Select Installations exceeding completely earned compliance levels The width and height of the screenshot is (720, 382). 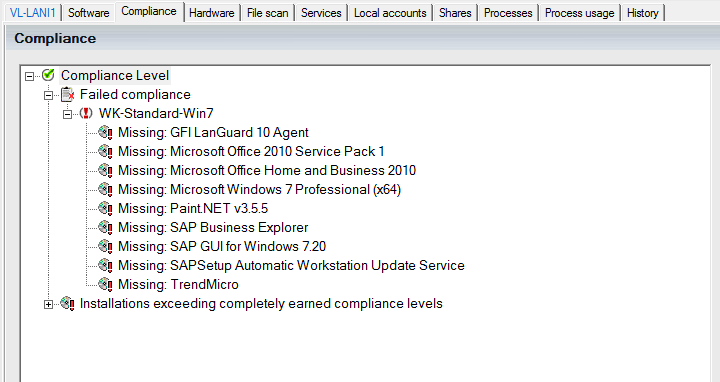(261, 303)
